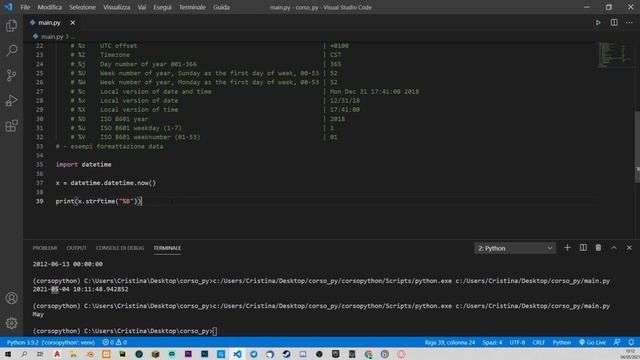Open the Accounts menu icon
The height and width of the screenshot is (360, 640).
(x=11, y=298)
